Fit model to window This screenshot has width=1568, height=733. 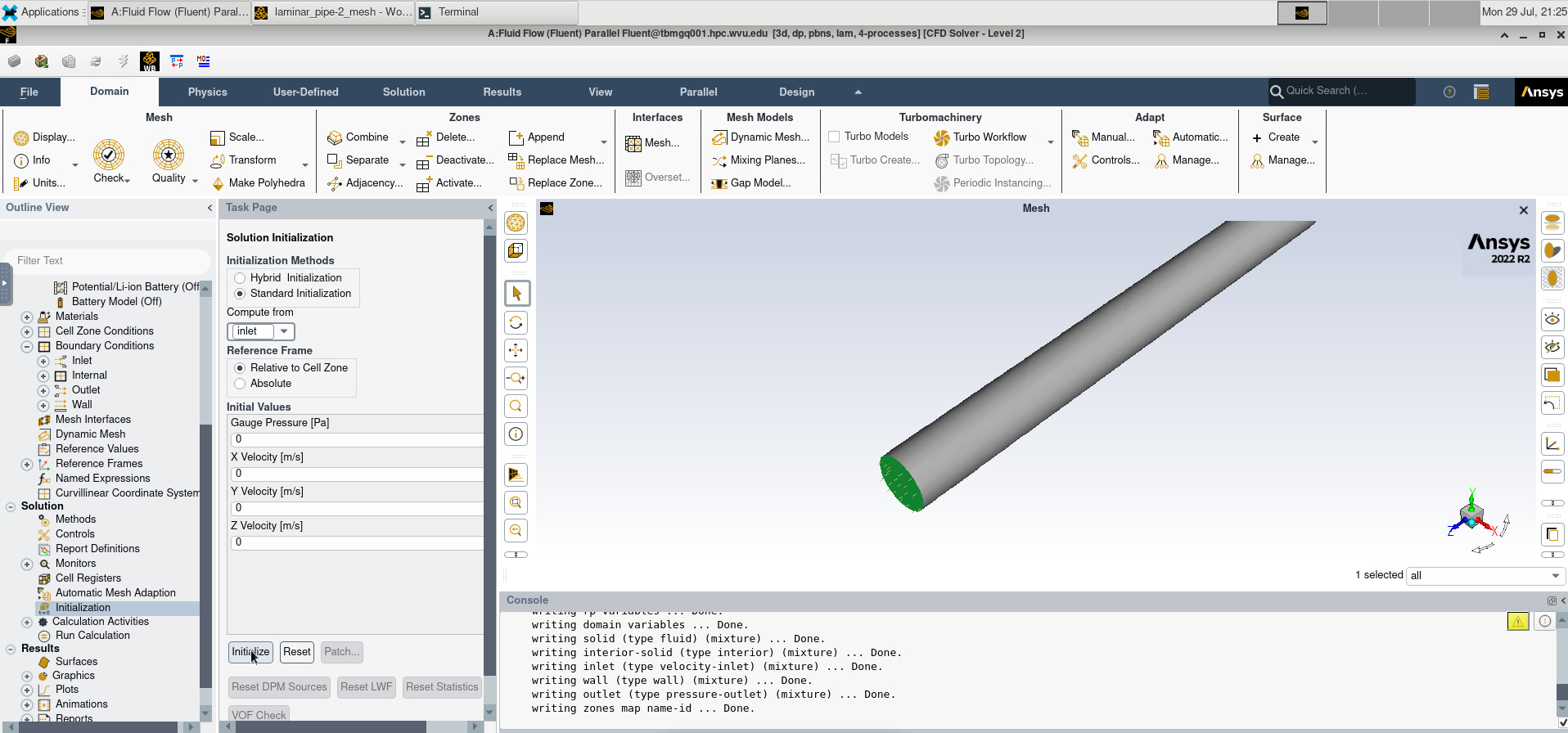pos(516,502)
